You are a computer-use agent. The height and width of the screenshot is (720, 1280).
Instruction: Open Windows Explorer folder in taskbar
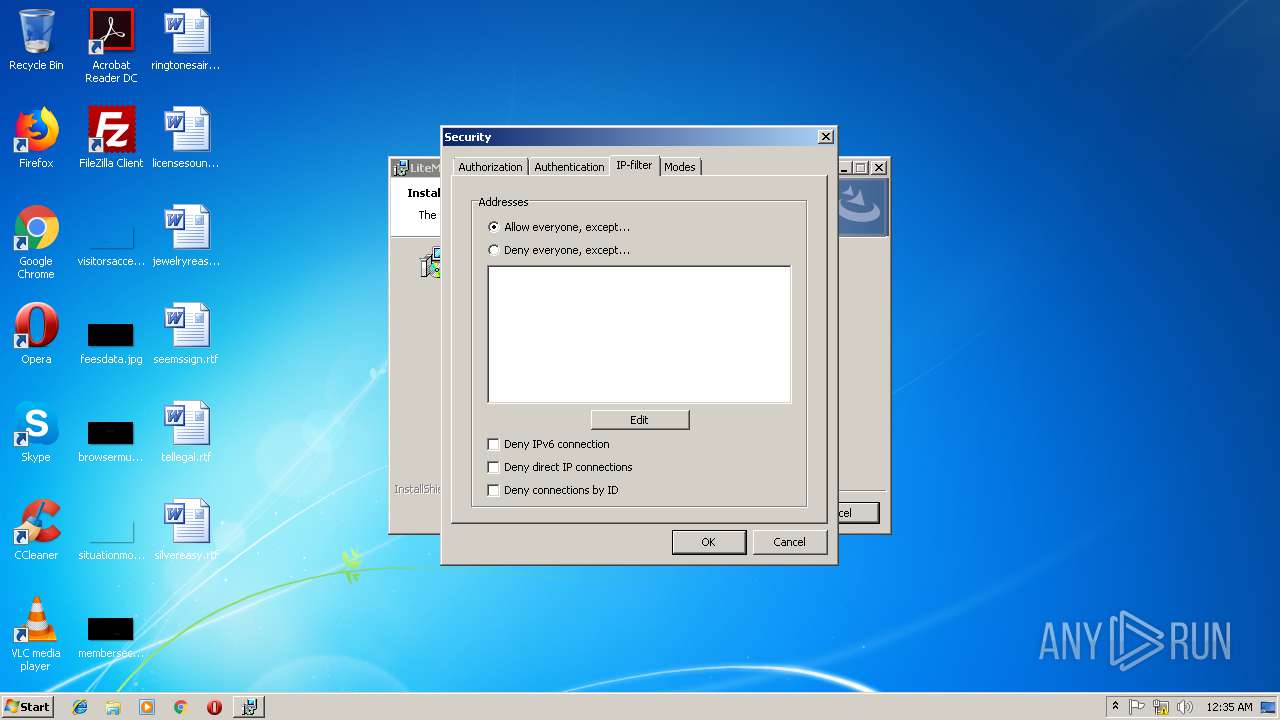click(x=113, y=707)
